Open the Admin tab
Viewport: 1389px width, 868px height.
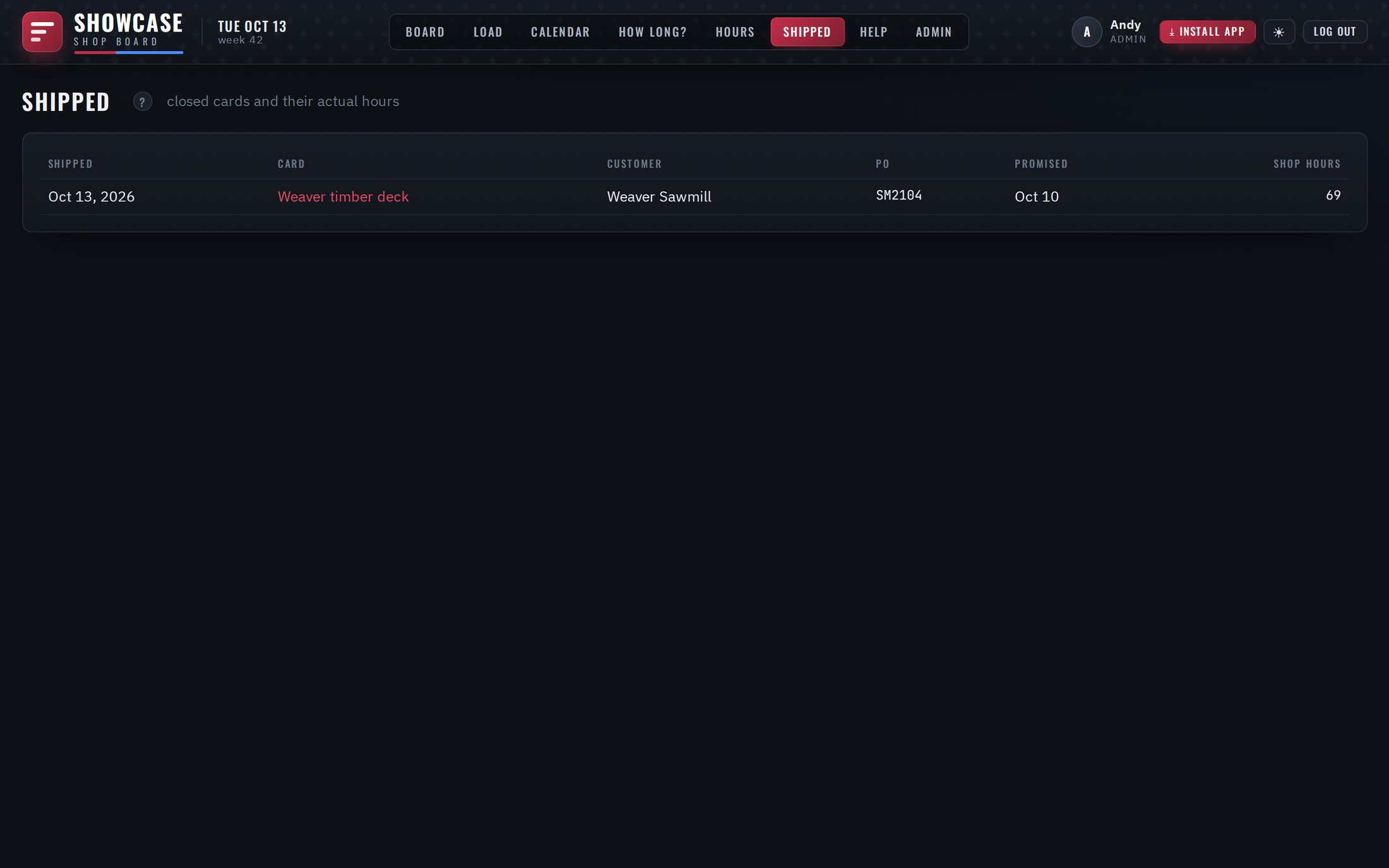coord(934,32)
